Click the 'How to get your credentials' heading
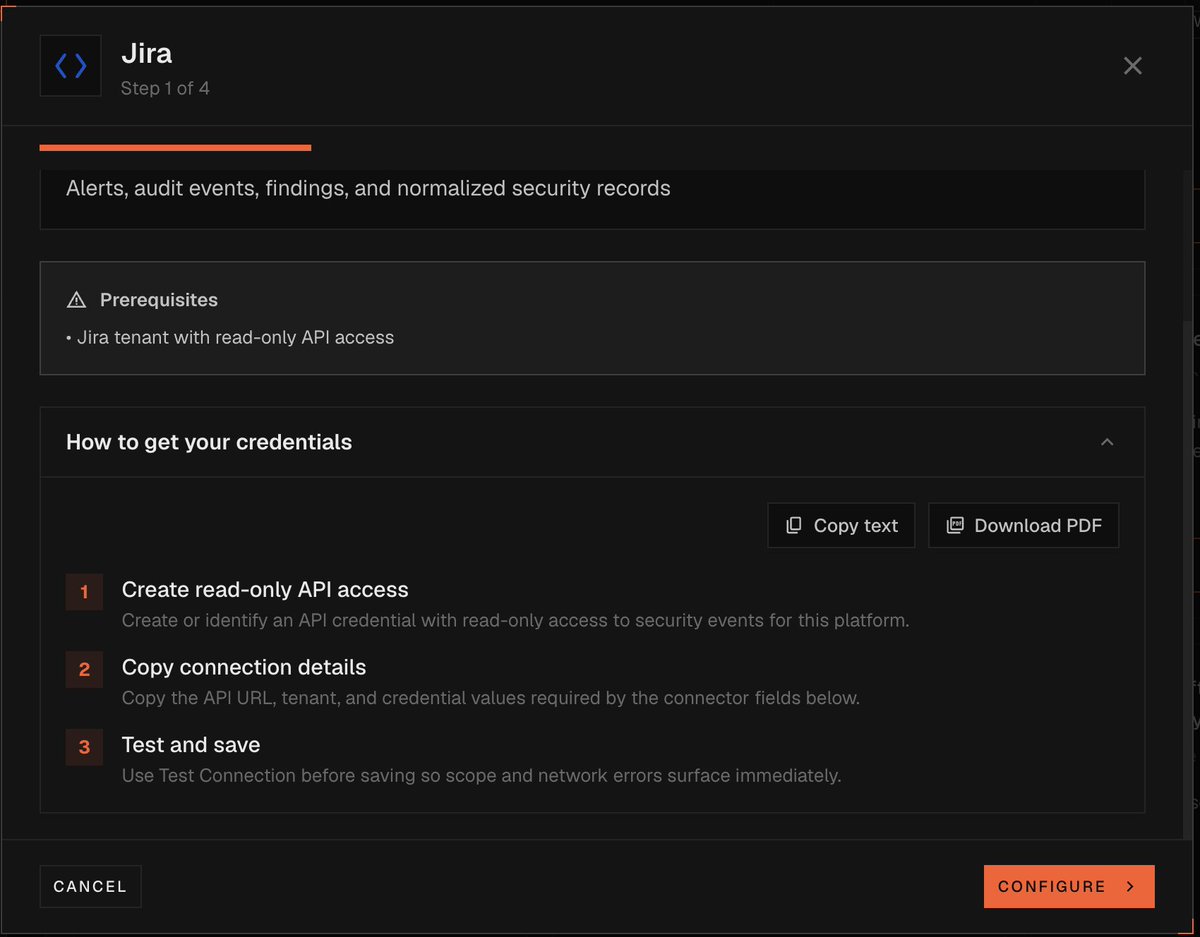 (x=209, y=442)
